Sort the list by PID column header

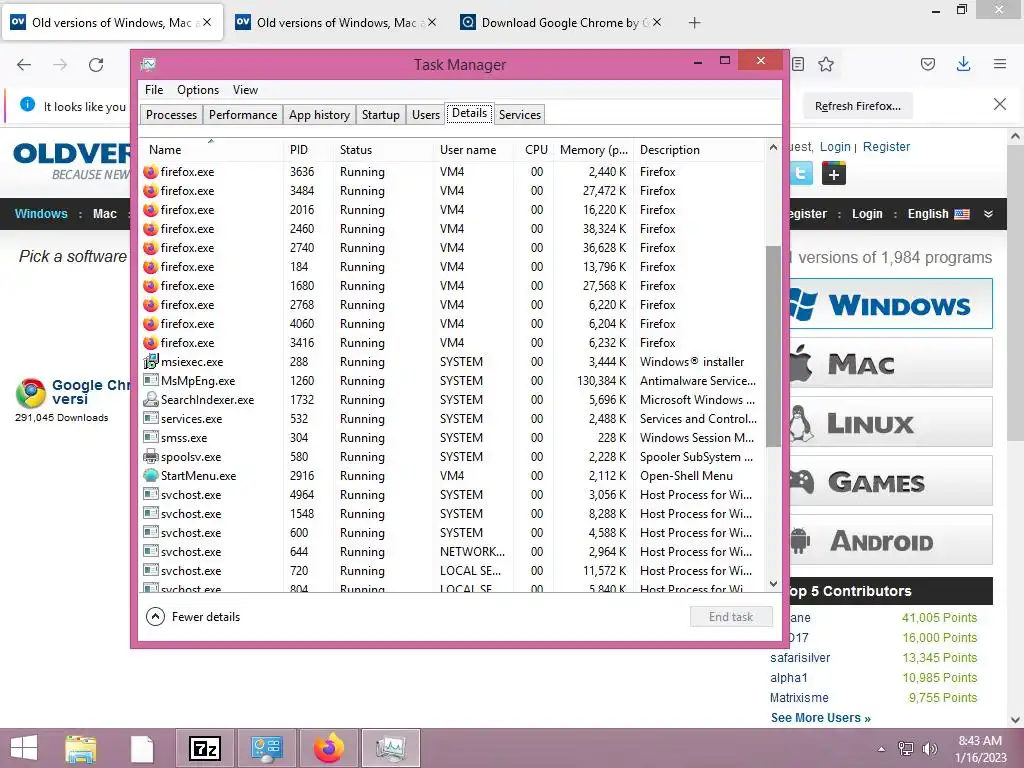point(308,150)
